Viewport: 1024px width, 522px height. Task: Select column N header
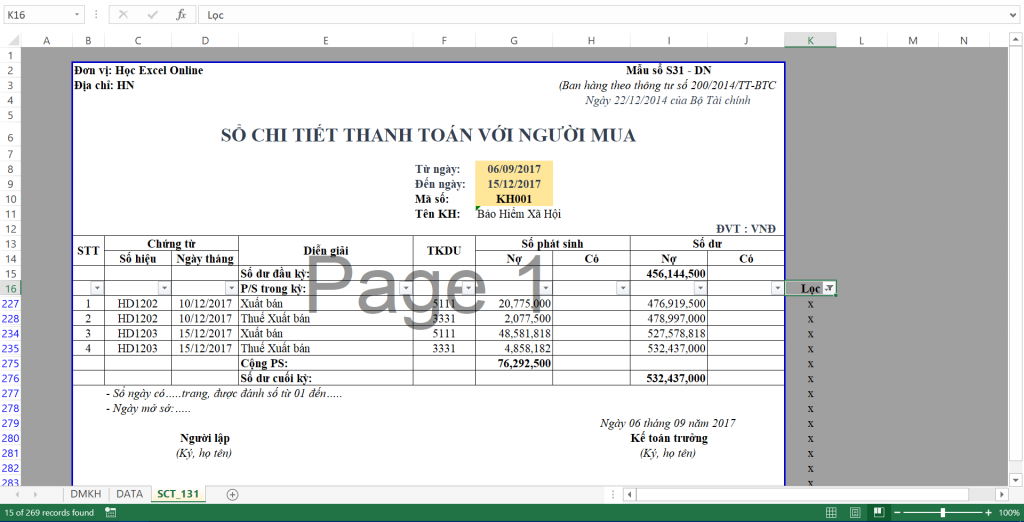[964, 41]
